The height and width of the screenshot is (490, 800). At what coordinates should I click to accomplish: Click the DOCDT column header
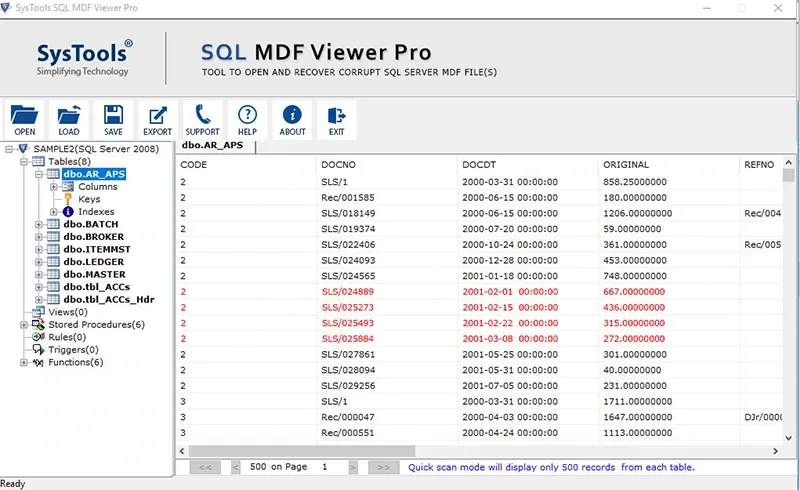tap(528, 165)
